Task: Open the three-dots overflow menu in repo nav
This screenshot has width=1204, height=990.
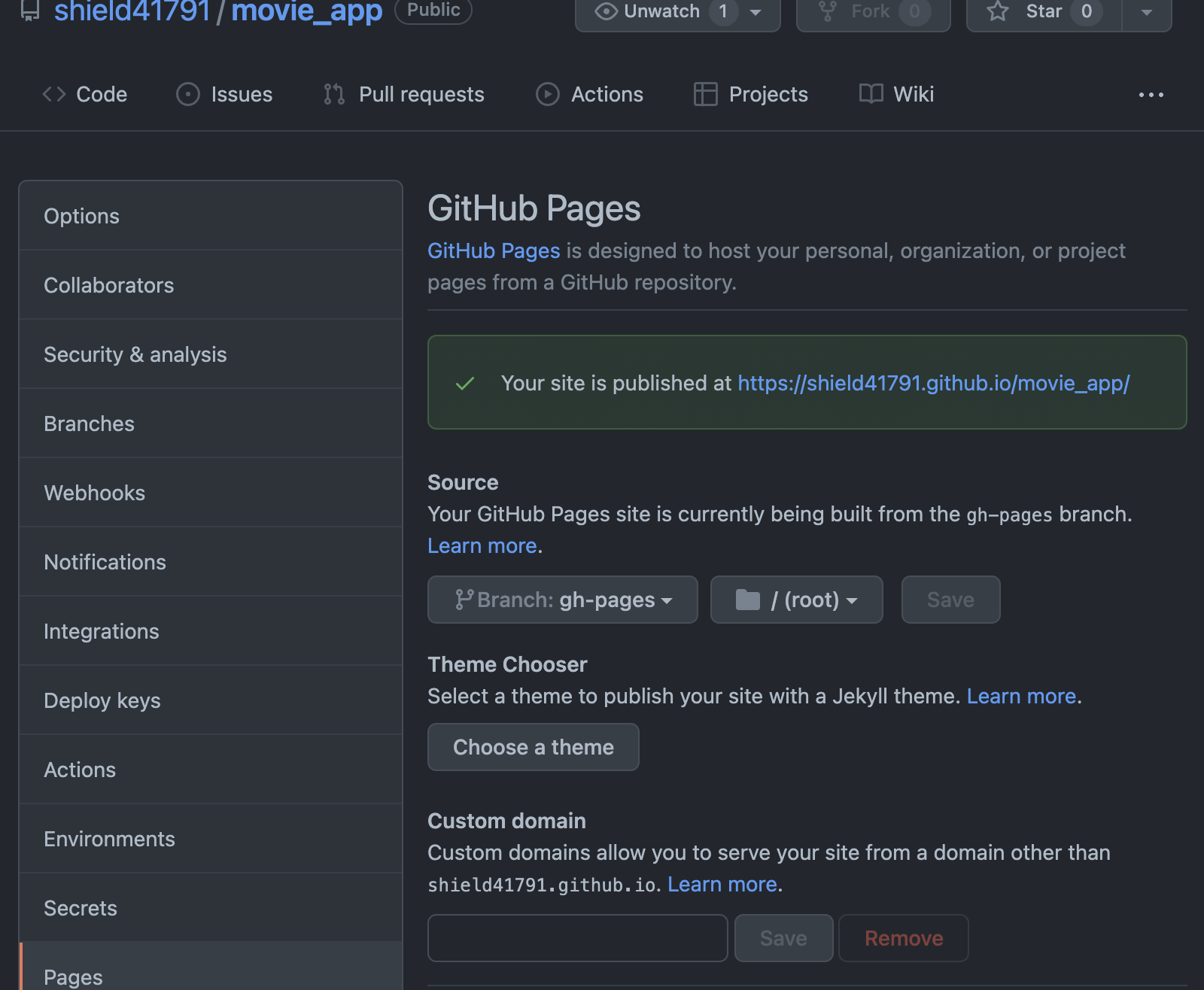Action: pyautogui.click(x=1151, y=95)
